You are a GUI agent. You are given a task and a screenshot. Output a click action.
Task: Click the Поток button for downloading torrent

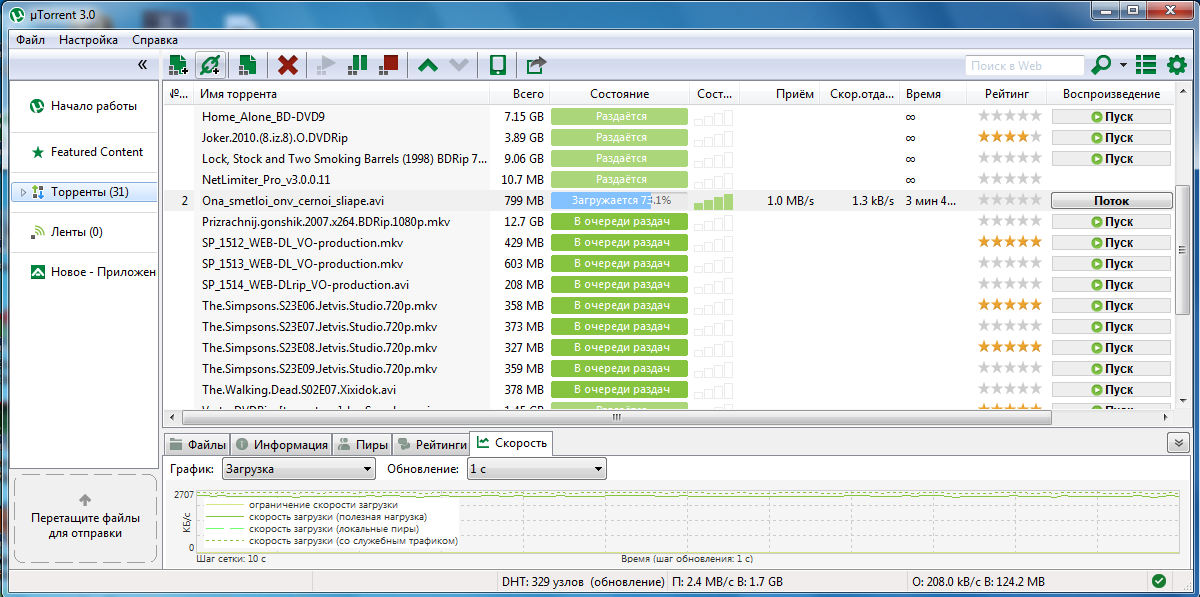(1110, 201)
